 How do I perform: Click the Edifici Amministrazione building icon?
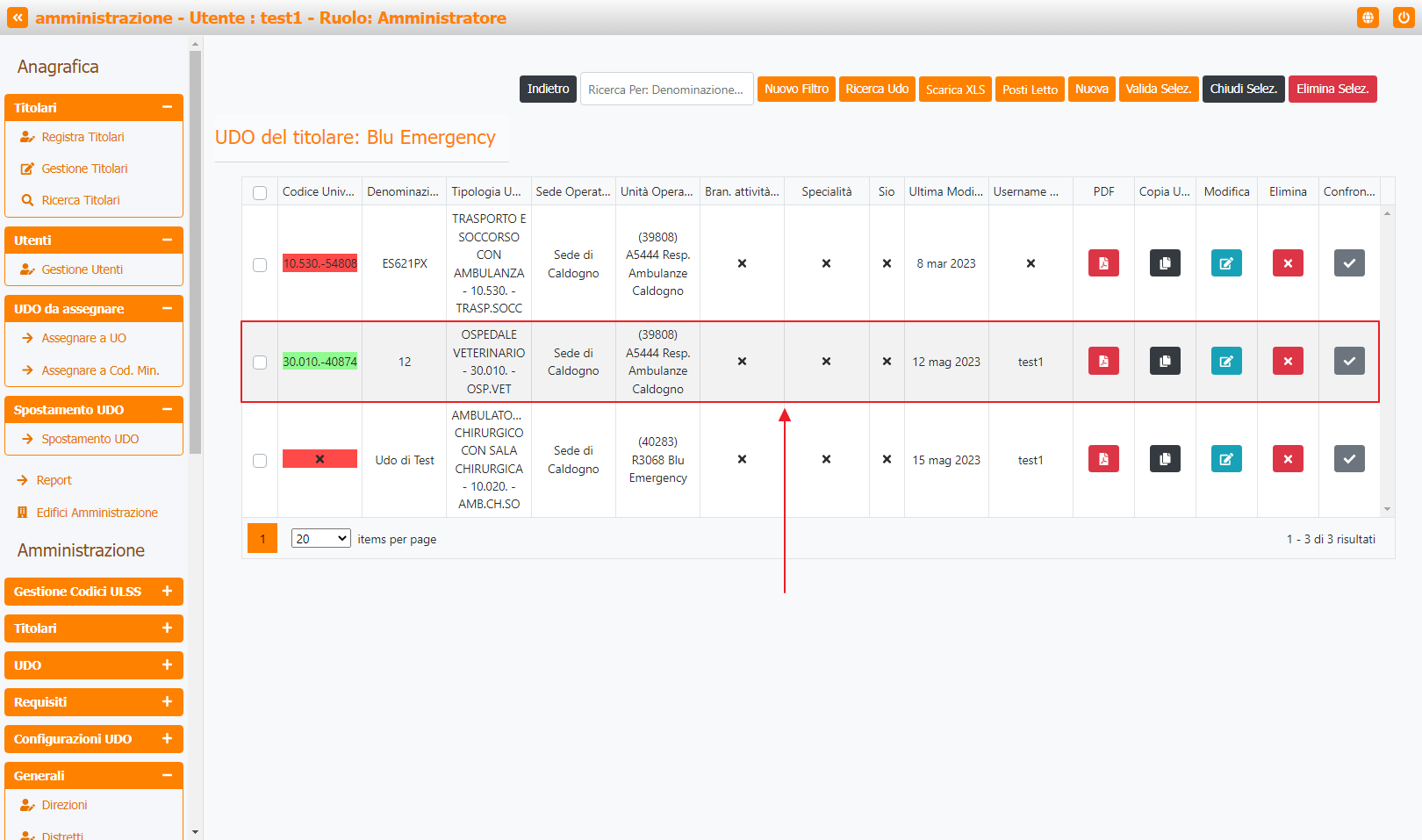[x=23, y=513]
